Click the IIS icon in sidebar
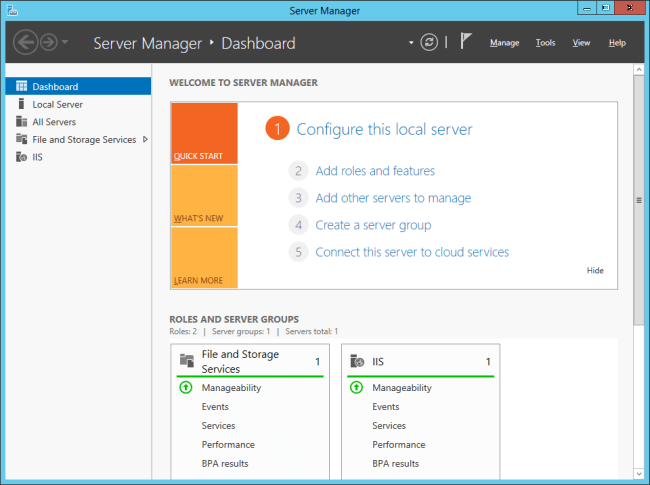 coord(22,157)
